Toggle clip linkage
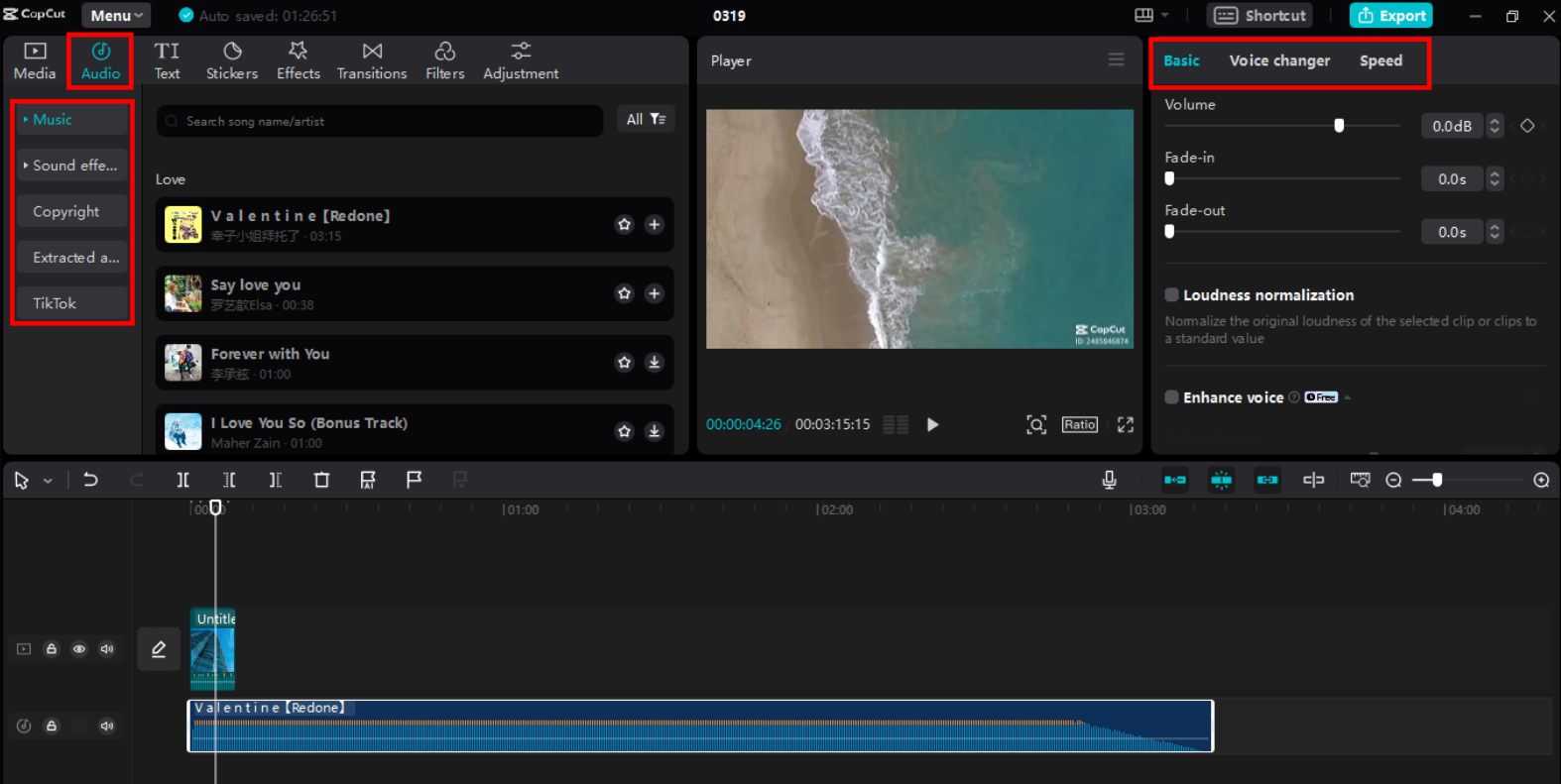Screen dimensions: 1561x784 [1267, 480]
